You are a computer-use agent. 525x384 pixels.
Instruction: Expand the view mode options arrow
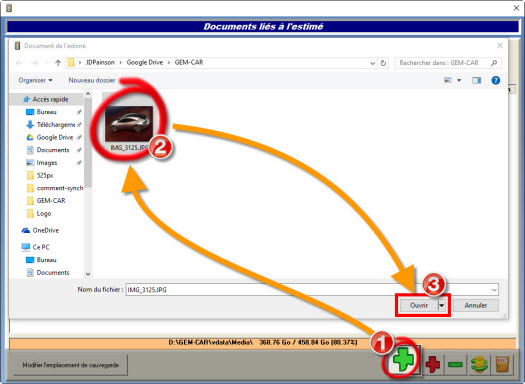point(459,80)
